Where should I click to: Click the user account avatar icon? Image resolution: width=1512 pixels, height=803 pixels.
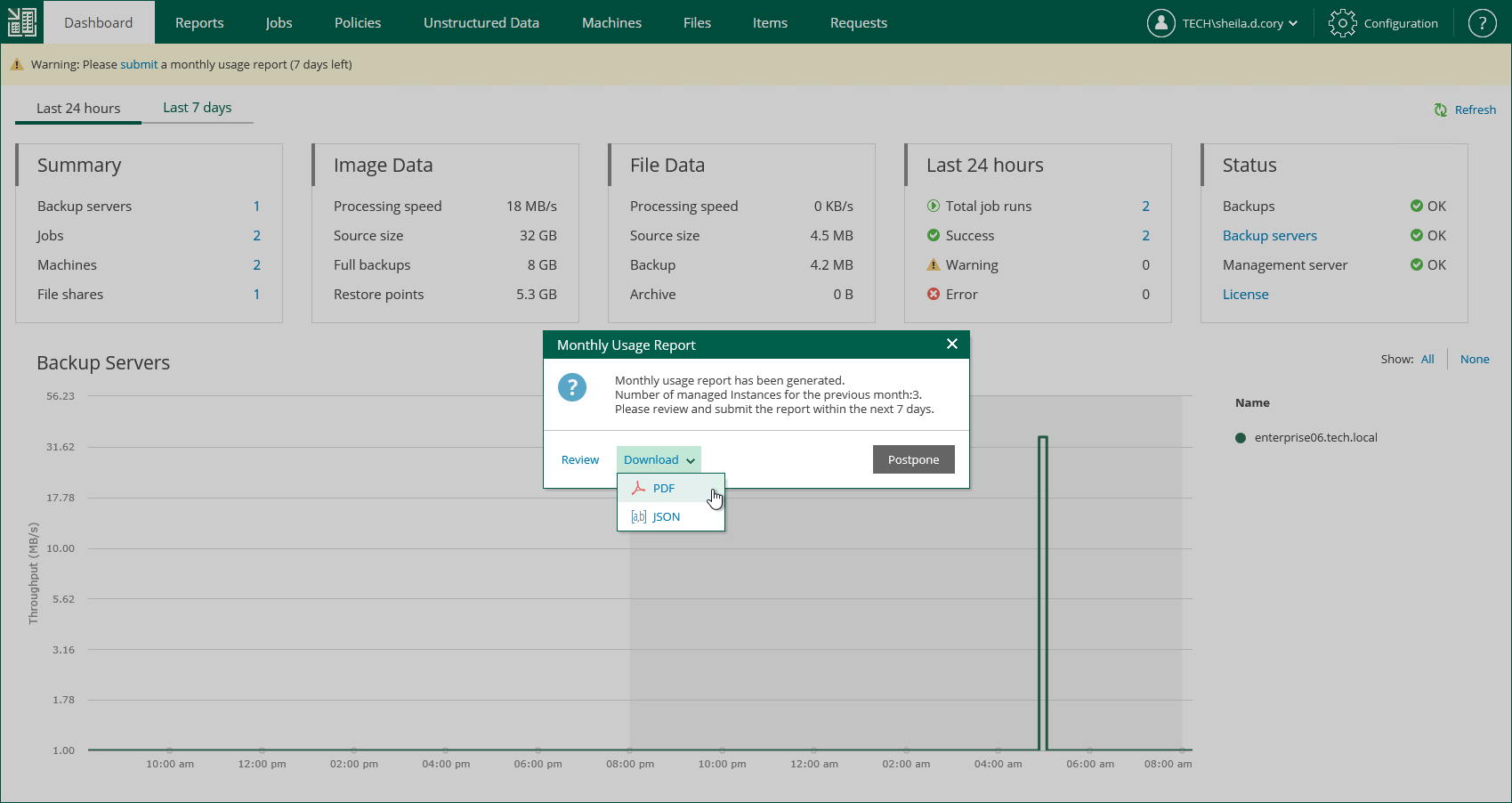click(x=1160, y=23)
